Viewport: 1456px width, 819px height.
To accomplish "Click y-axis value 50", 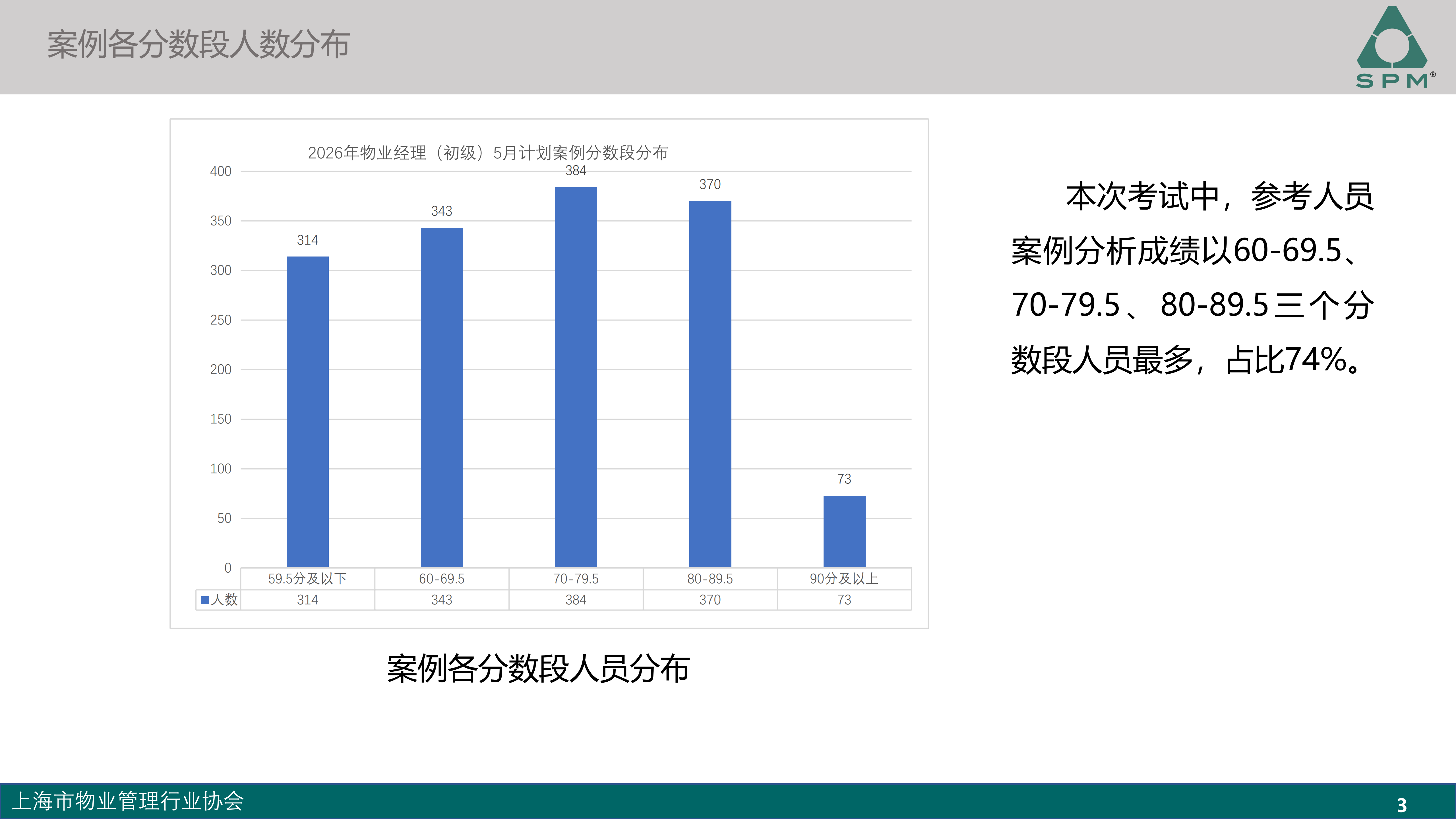I will (x=224, y=518).
